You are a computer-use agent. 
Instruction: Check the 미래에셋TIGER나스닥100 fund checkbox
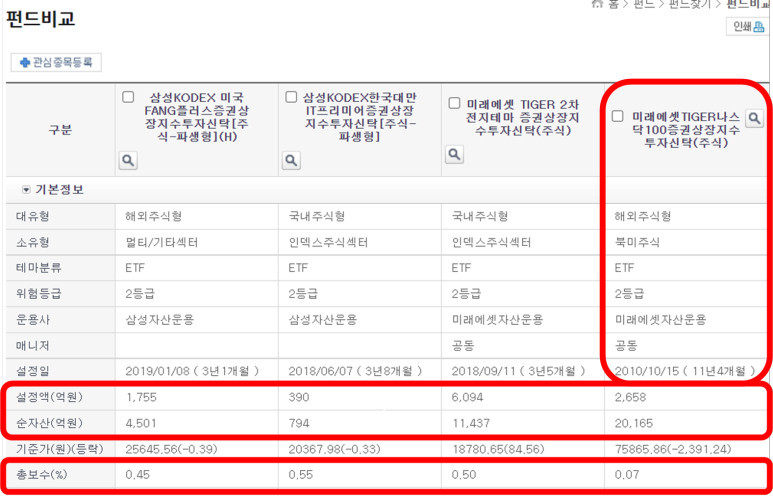click(617, 116)
